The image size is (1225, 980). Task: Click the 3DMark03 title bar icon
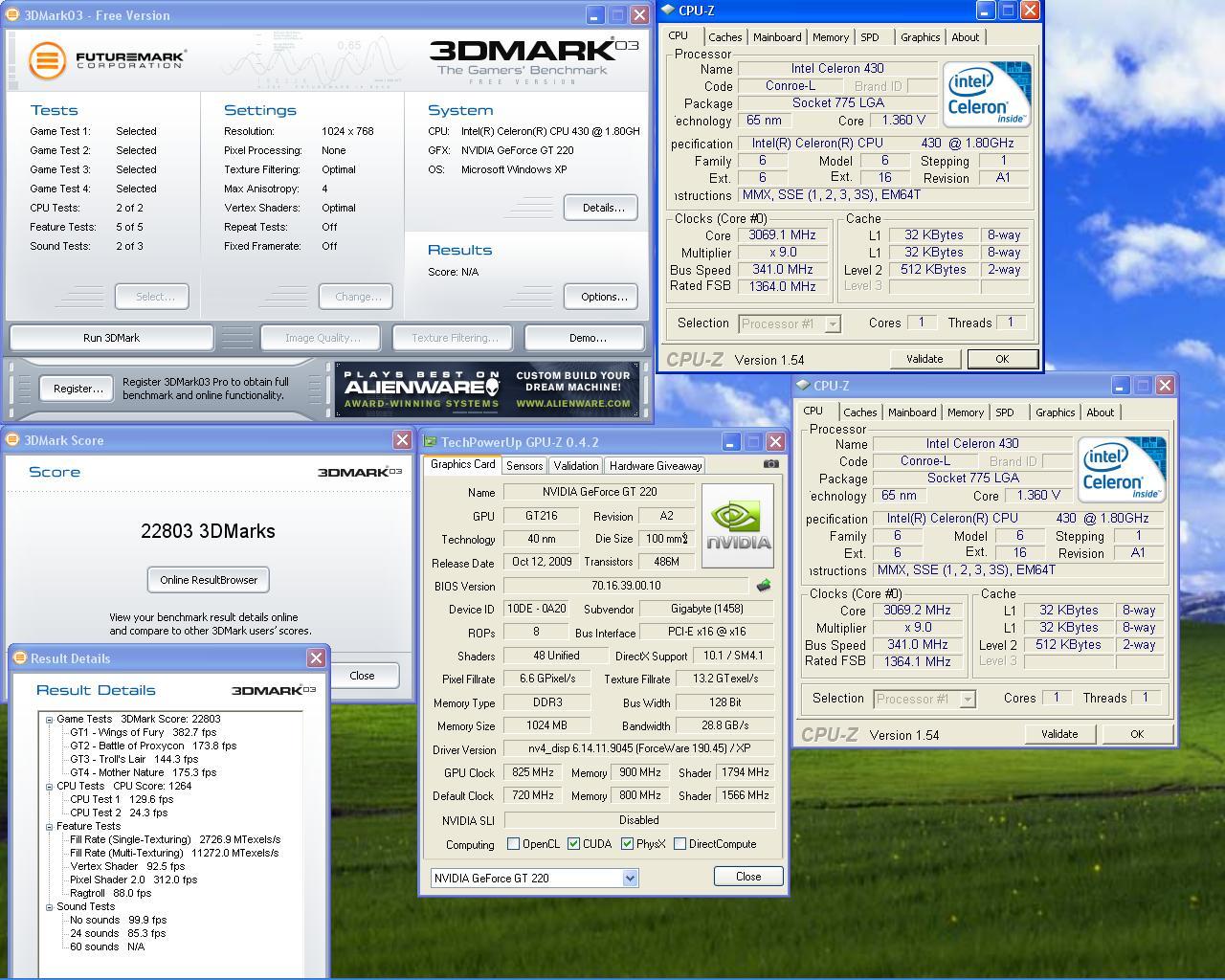(12, 15)
